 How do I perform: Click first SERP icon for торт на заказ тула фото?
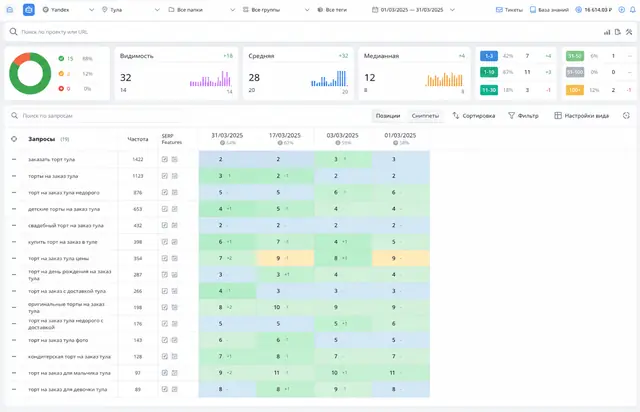coord(165,340)
